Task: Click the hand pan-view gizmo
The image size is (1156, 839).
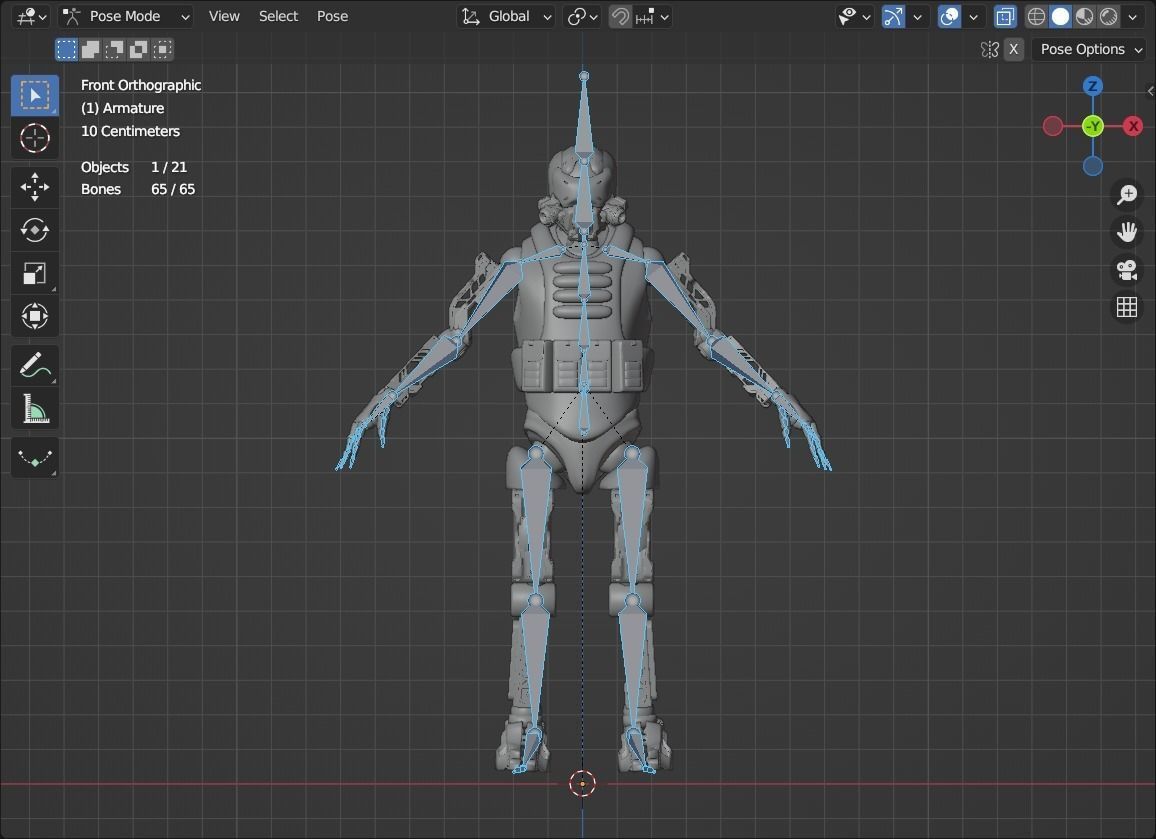Action: tap(1127, 232)
